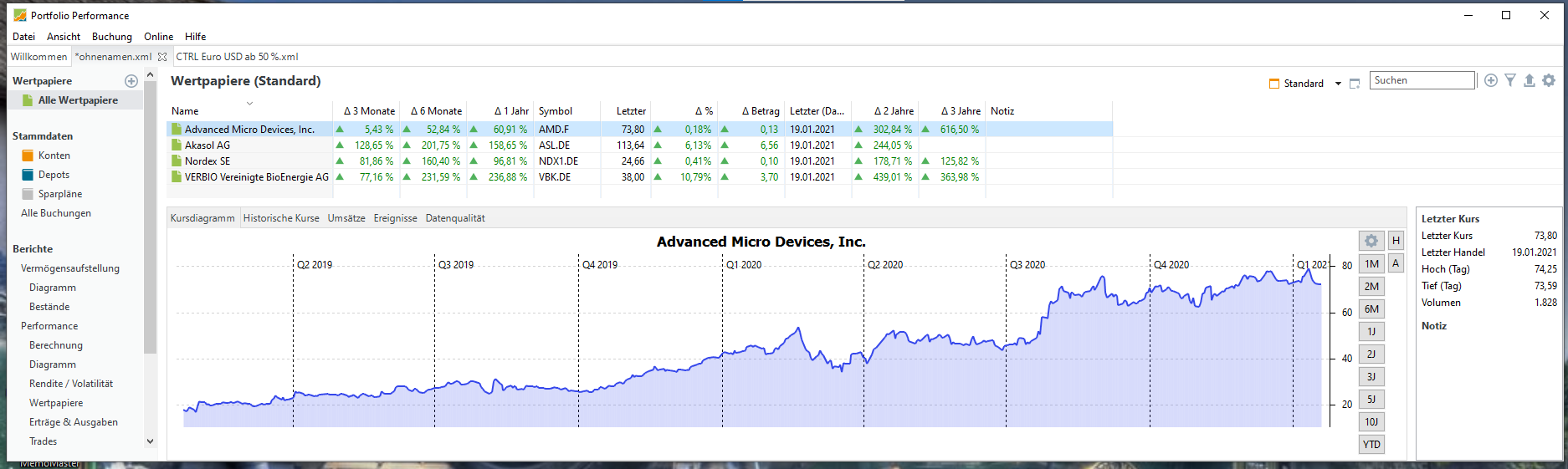
Task: Select Nordex SE in securities table
Action: pyautogui.click(x=208, y=161)
